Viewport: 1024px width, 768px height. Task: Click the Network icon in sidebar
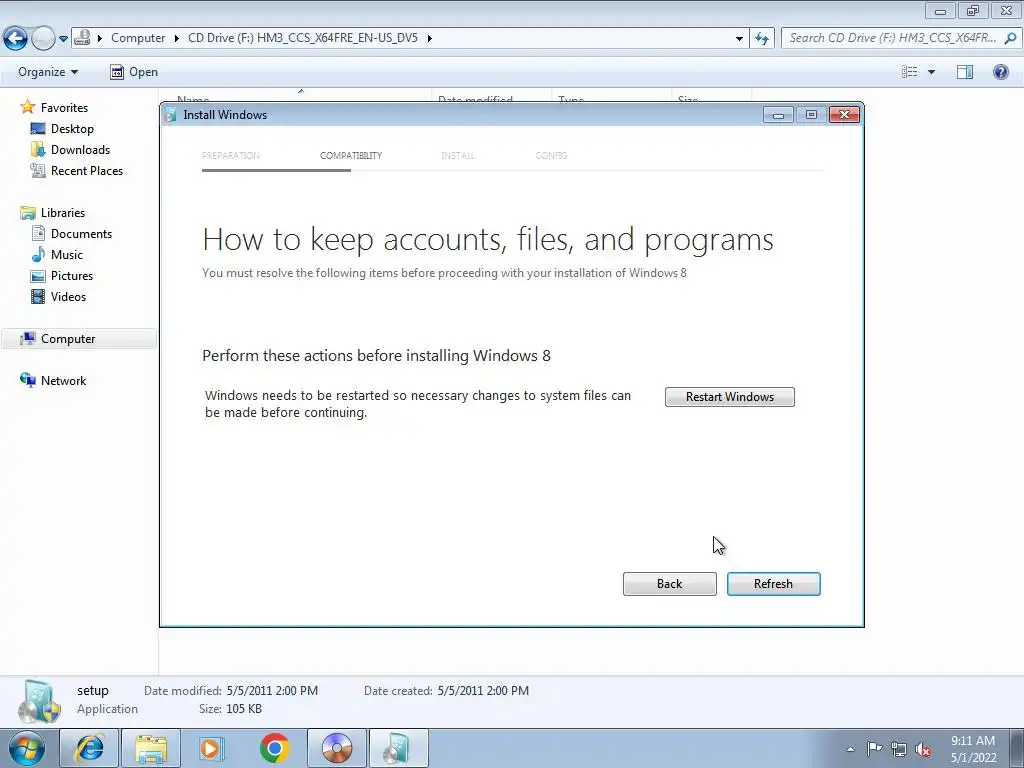(x=27, y=380)
